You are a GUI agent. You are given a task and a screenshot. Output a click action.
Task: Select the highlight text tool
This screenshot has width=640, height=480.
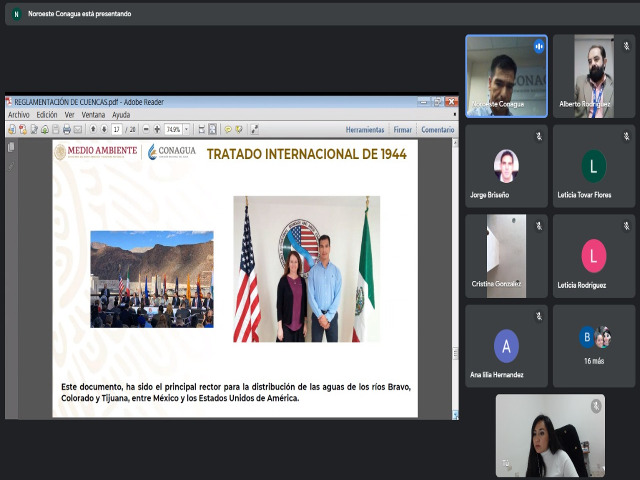(x=239, y=129)
